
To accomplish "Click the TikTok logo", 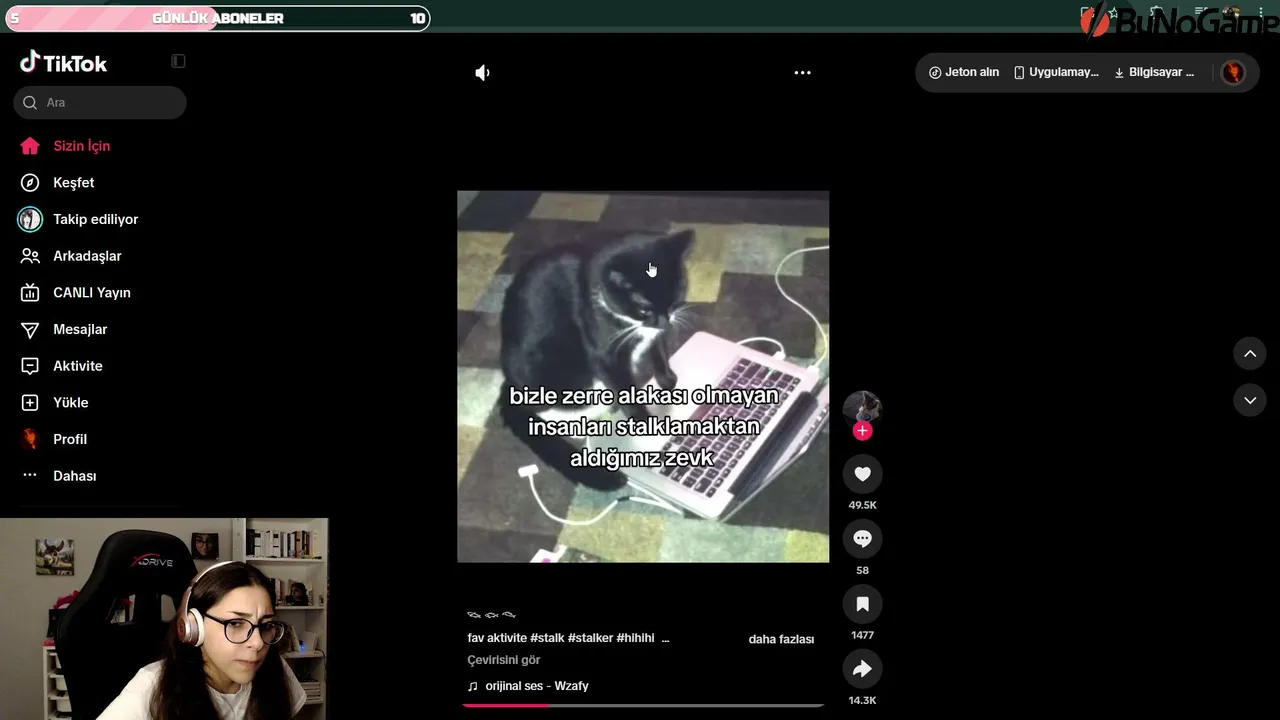I will tap(63, 63).
